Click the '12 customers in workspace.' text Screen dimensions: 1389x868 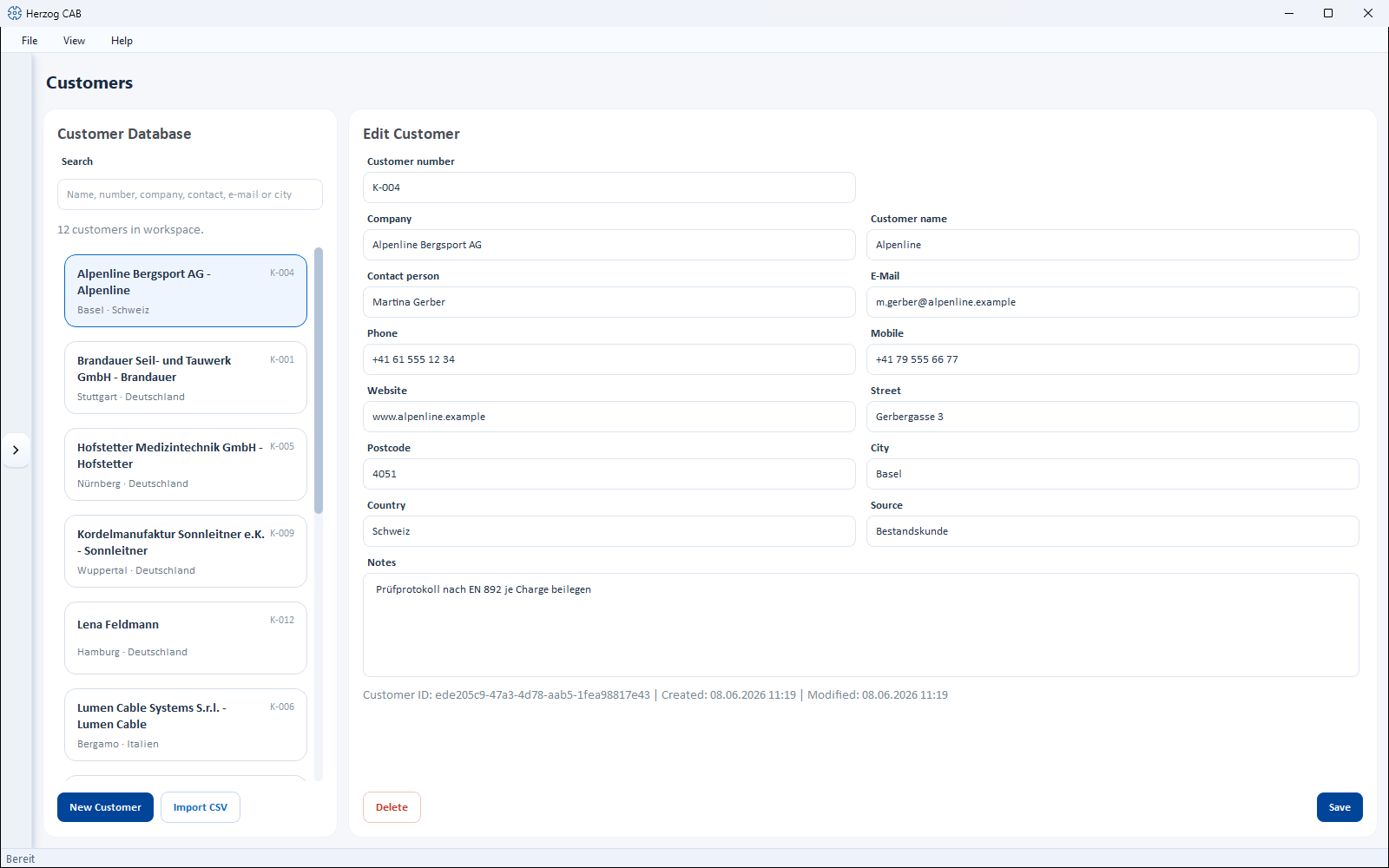coord(130,230)
